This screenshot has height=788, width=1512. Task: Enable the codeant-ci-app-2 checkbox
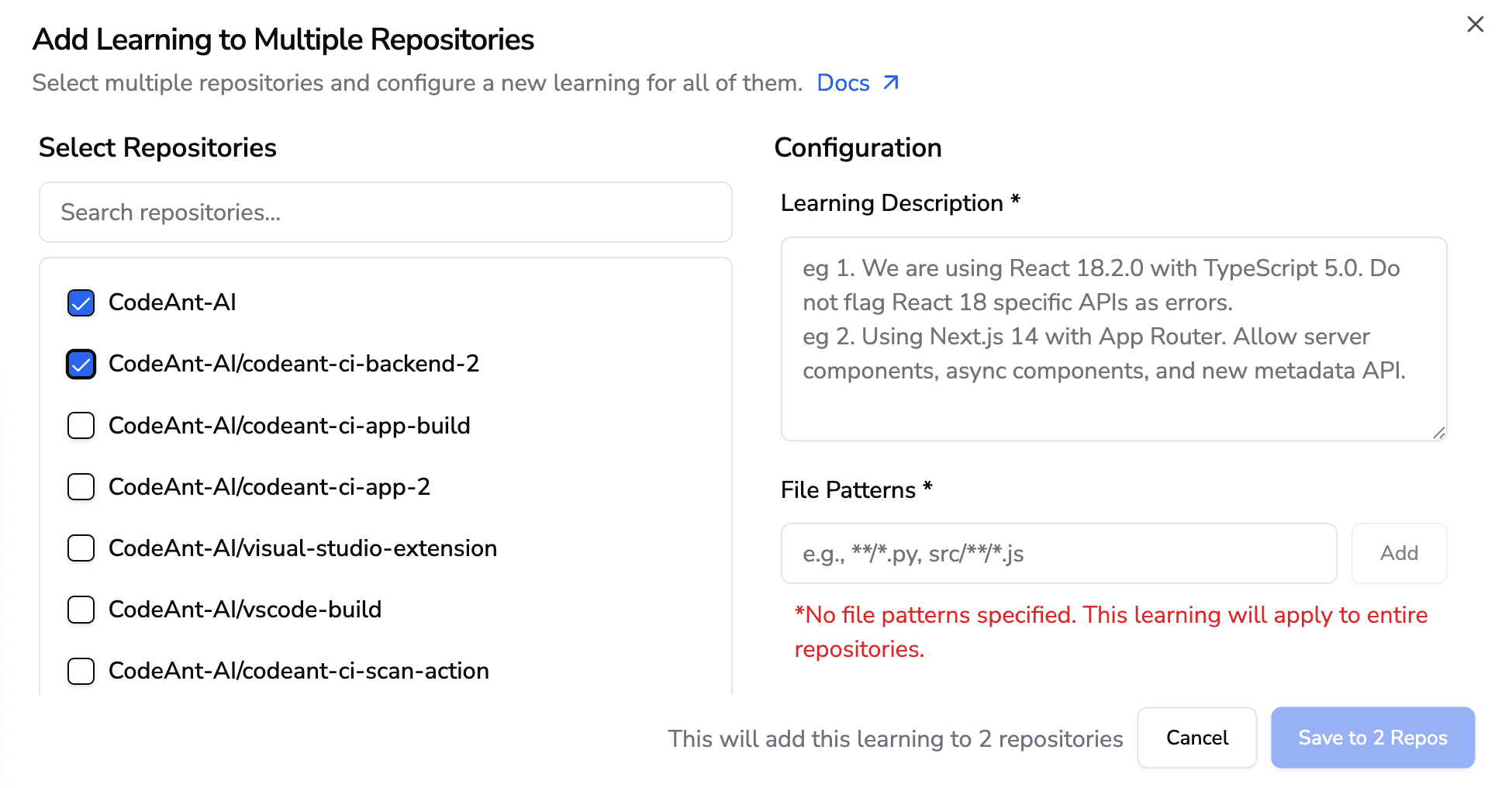(x=80, y=486)
